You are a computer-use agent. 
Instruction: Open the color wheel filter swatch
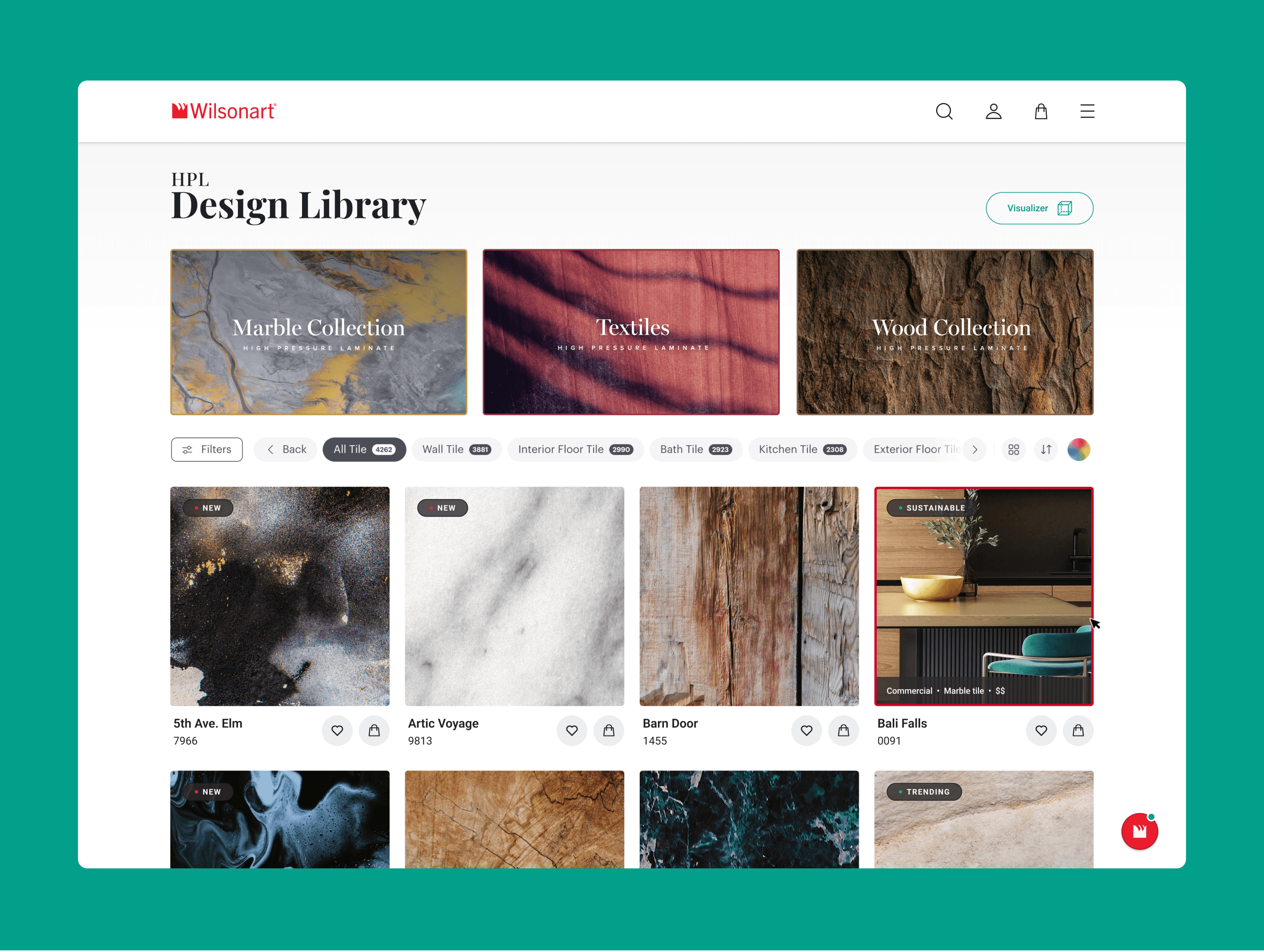click(1078, 450)
